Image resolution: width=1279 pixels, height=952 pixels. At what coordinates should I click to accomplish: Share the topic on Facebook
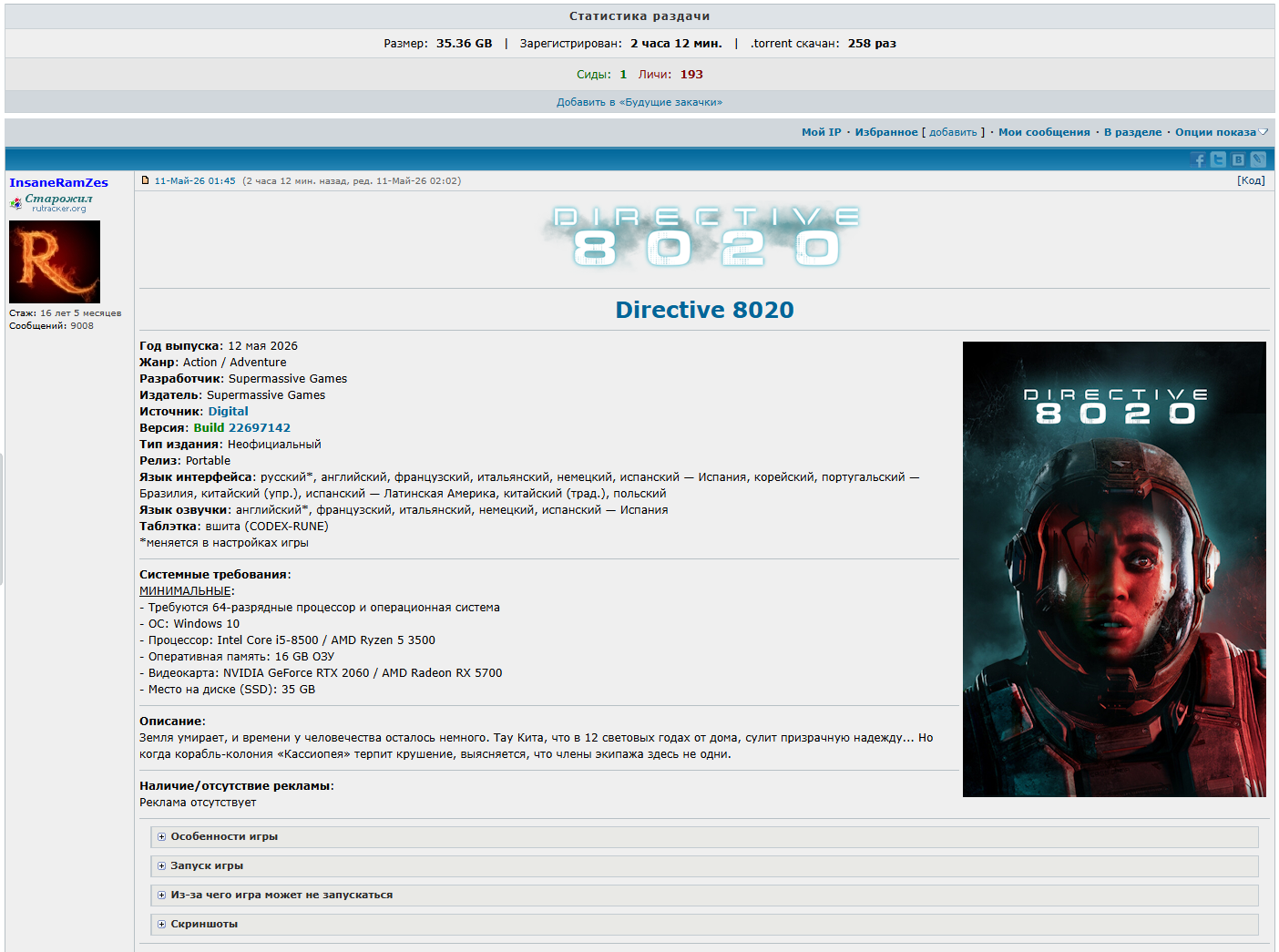pyautogui.click(x=1198, y=159)
